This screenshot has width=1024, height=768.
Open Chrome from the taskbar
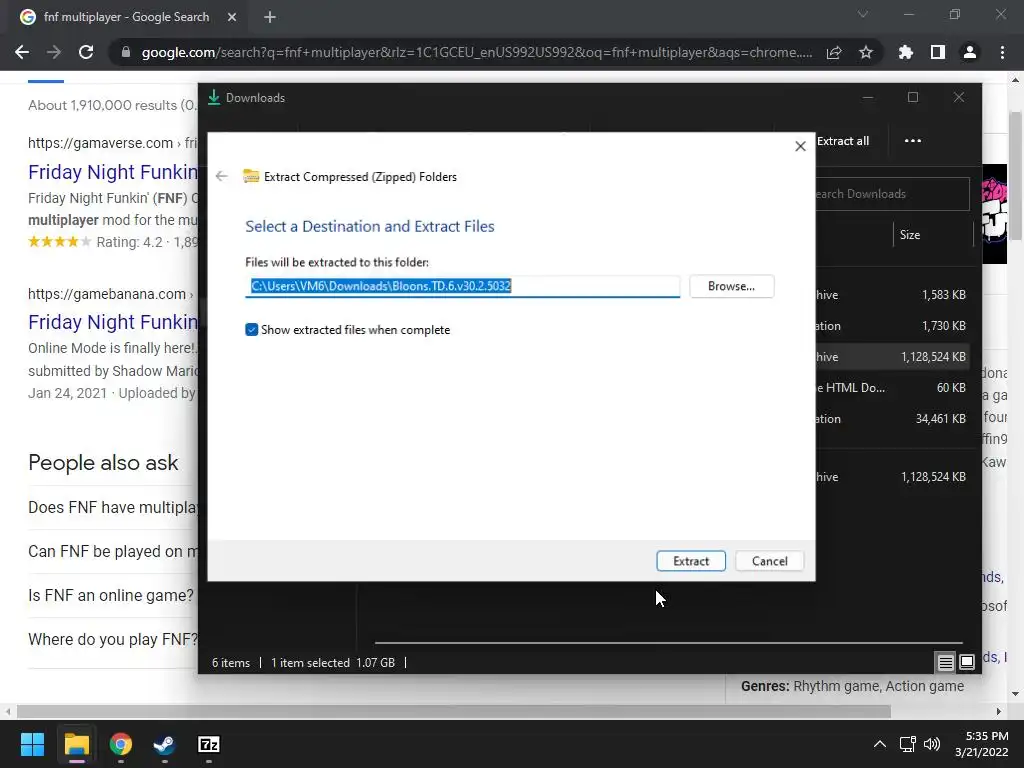coord(121,744)
